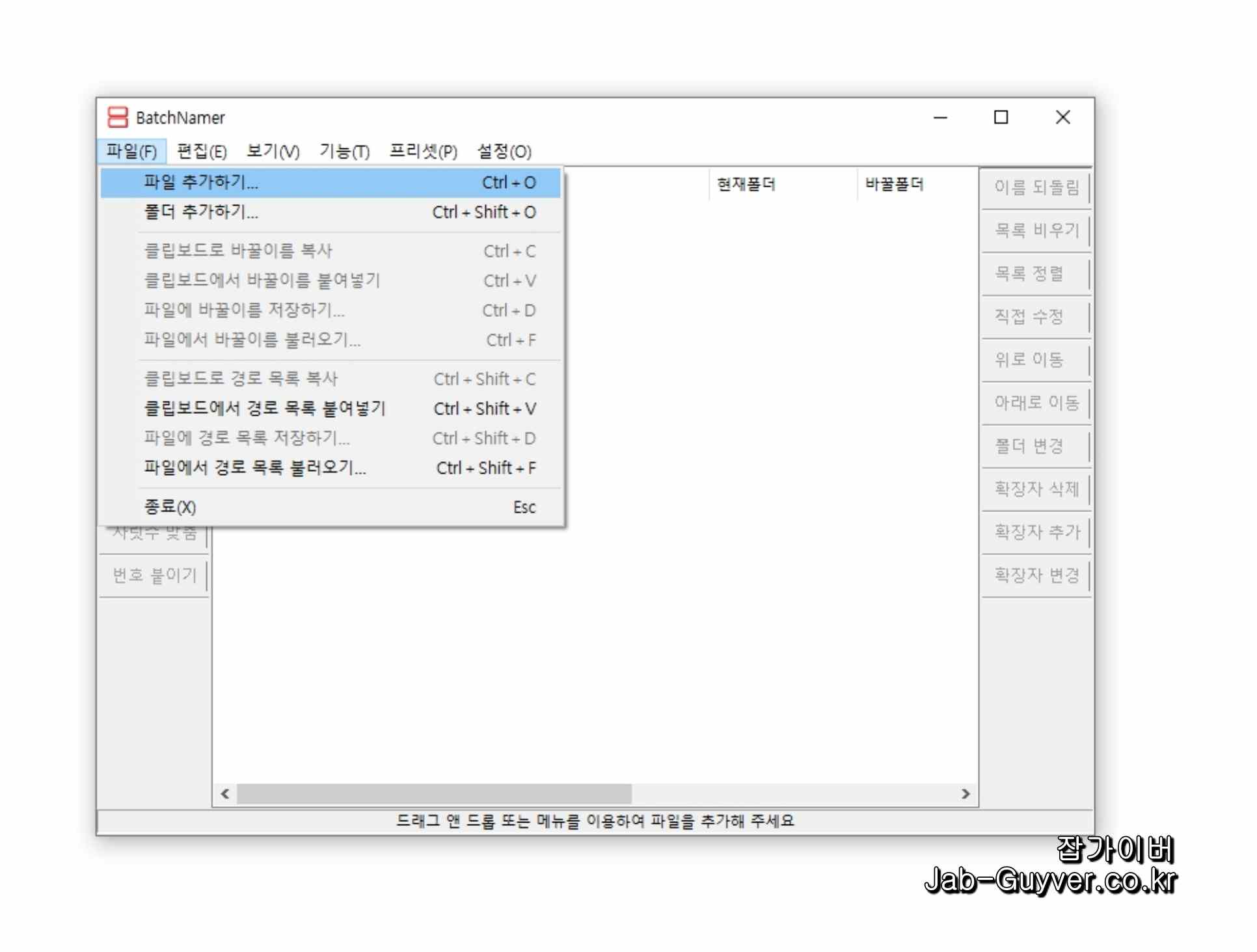Image resolution: width=1257 pixels, height=952 pixels.
Task: Expand the 기능(T) menu
Action: coord(344,152)
